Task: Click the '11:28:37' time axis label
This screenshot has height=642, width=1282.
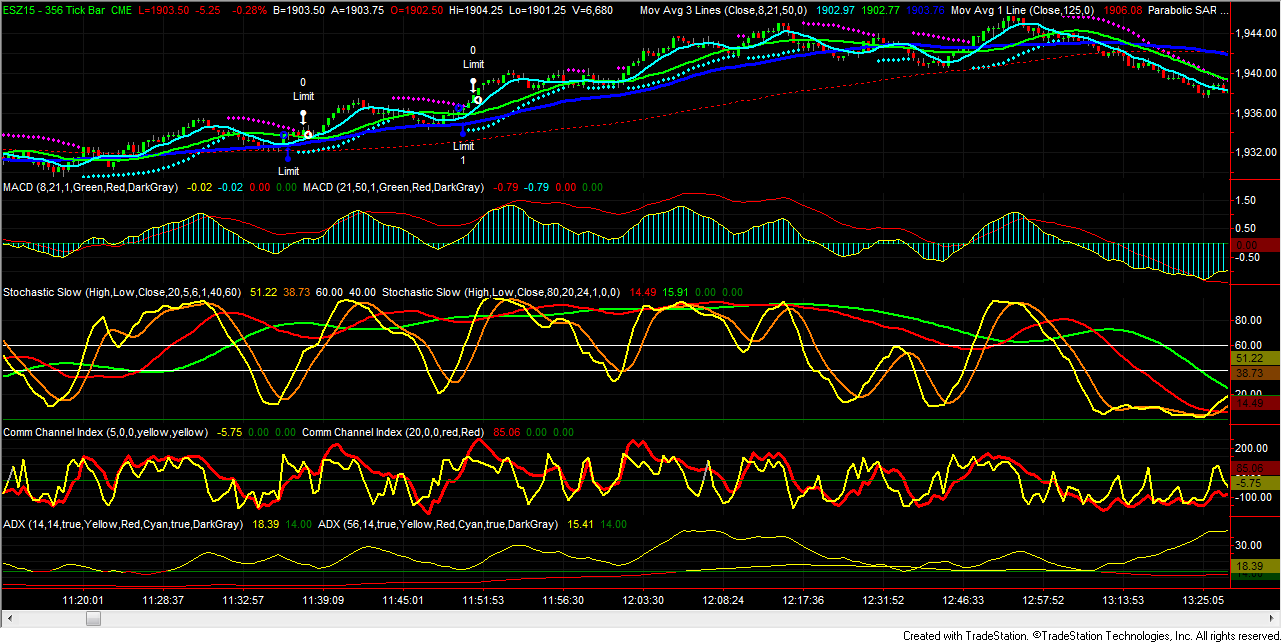Action: tap(163, 601)
